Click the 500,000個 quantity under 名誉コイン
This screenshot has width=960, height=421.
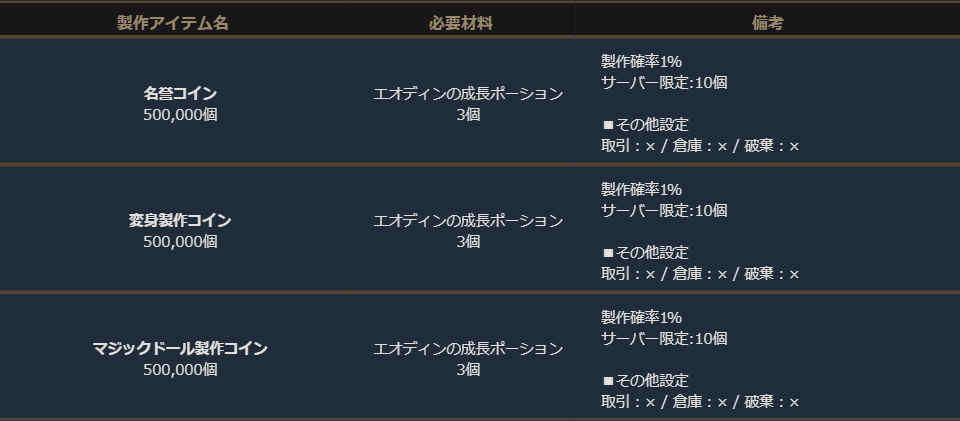(x=180, y=114)
